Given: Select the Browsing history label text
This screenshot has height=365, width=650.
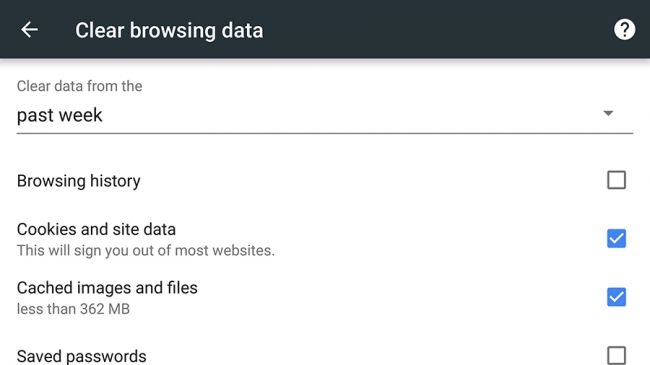Looking at the screenshot, I should (79, 181).
